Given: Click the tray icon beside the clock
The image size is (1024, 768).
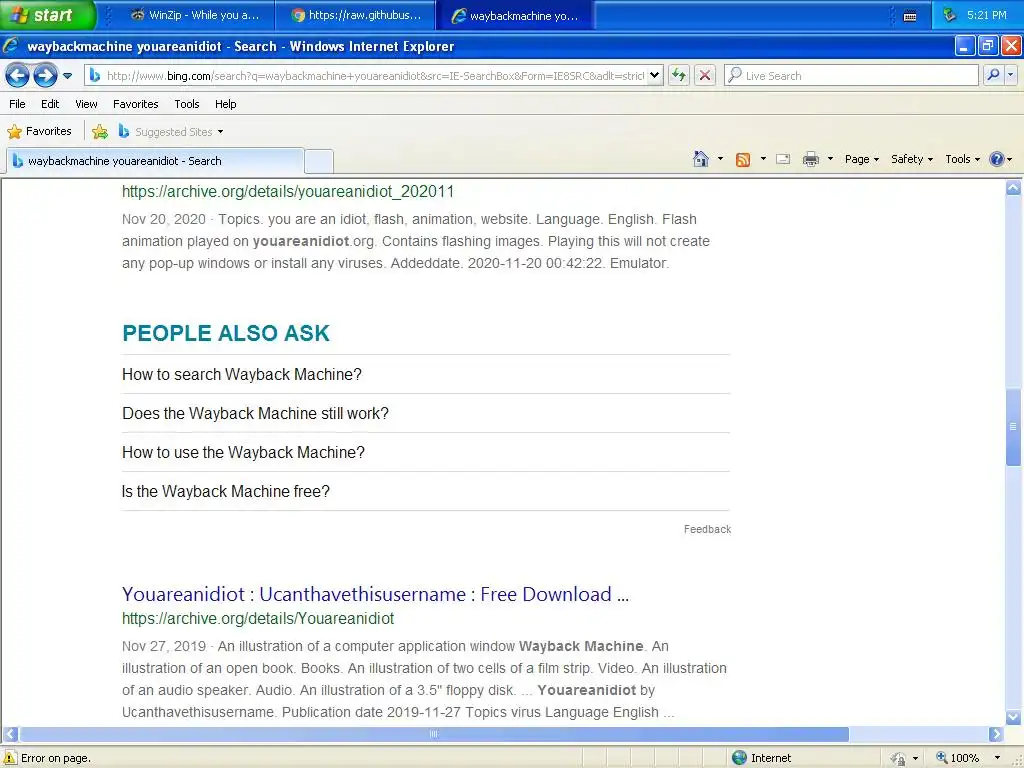Looking at the screenshot, I should click(x=949, y=14).
